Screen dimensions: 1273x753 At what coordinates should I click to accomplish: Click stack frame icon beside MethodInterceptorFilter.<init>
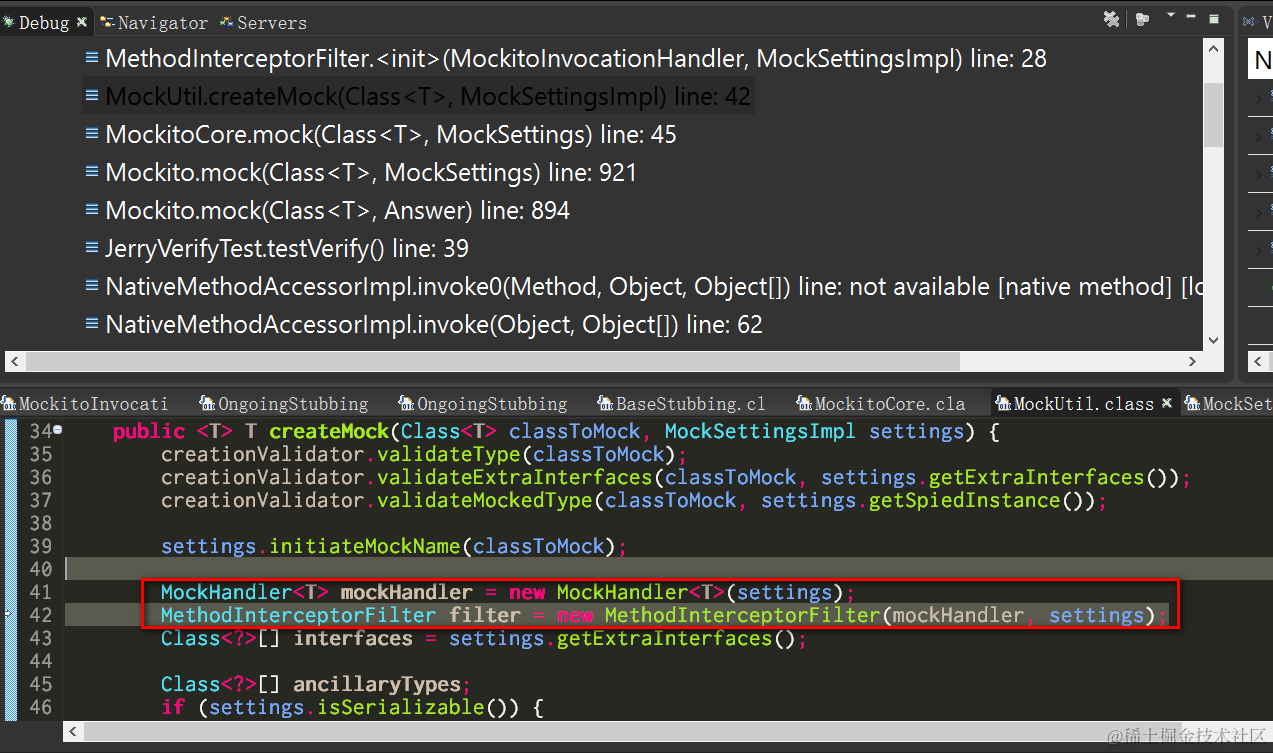click(x=92, y=59)
